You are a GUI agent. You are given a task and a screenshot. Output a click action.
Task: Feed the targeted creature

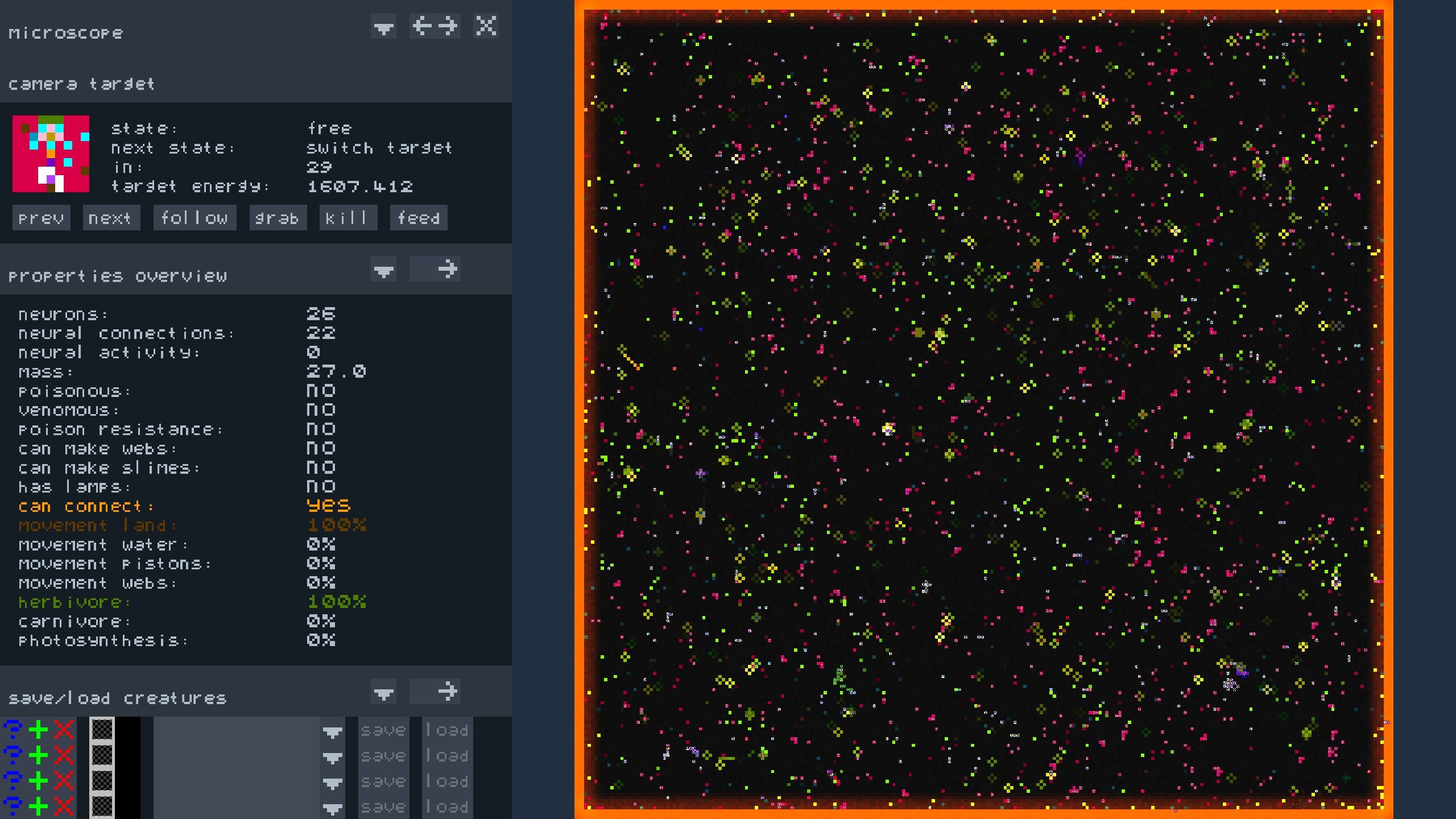[x=419, y=218]
